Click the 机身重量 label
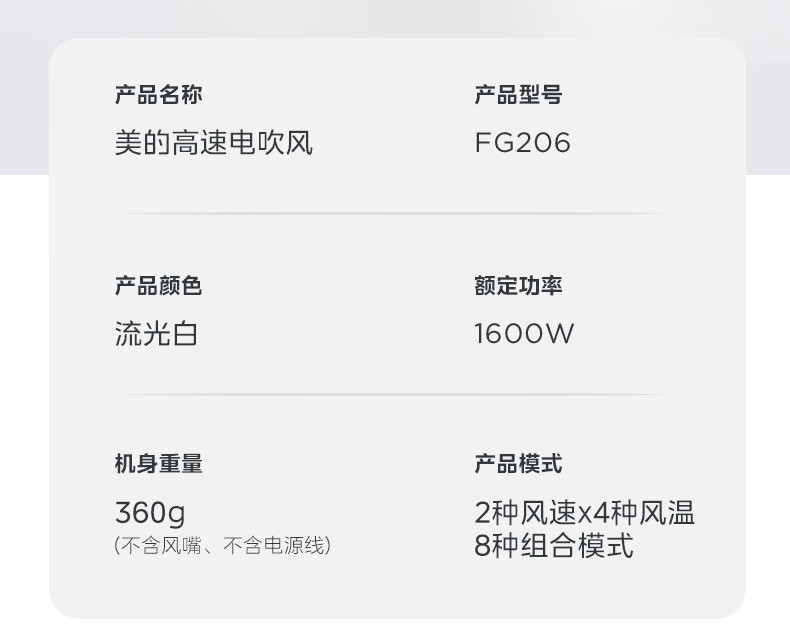Image resolution: width=790 pixels, height=642 pixels. click(x=158, y=464)
